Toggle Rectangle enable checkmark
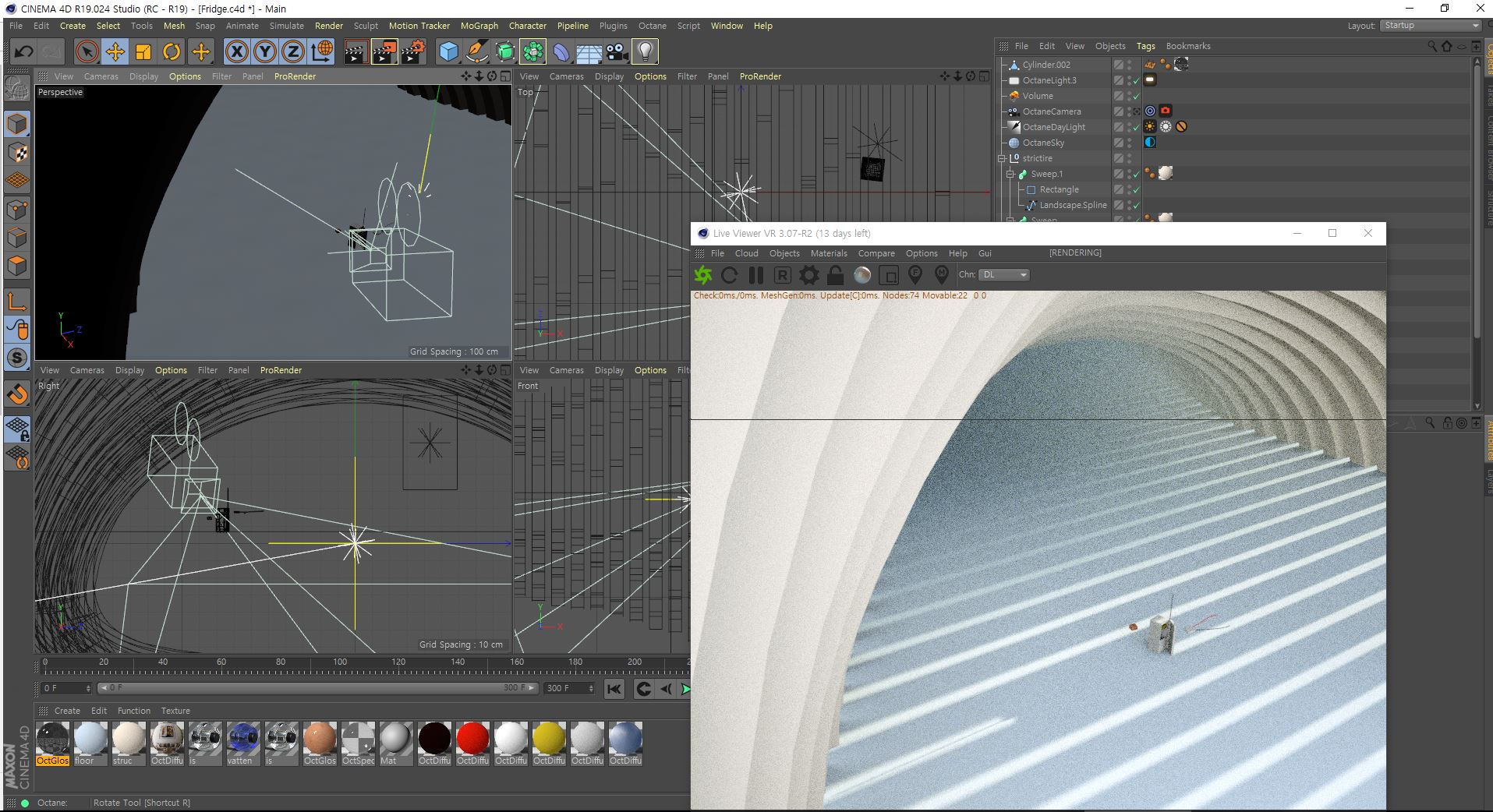 point(1137,189)
